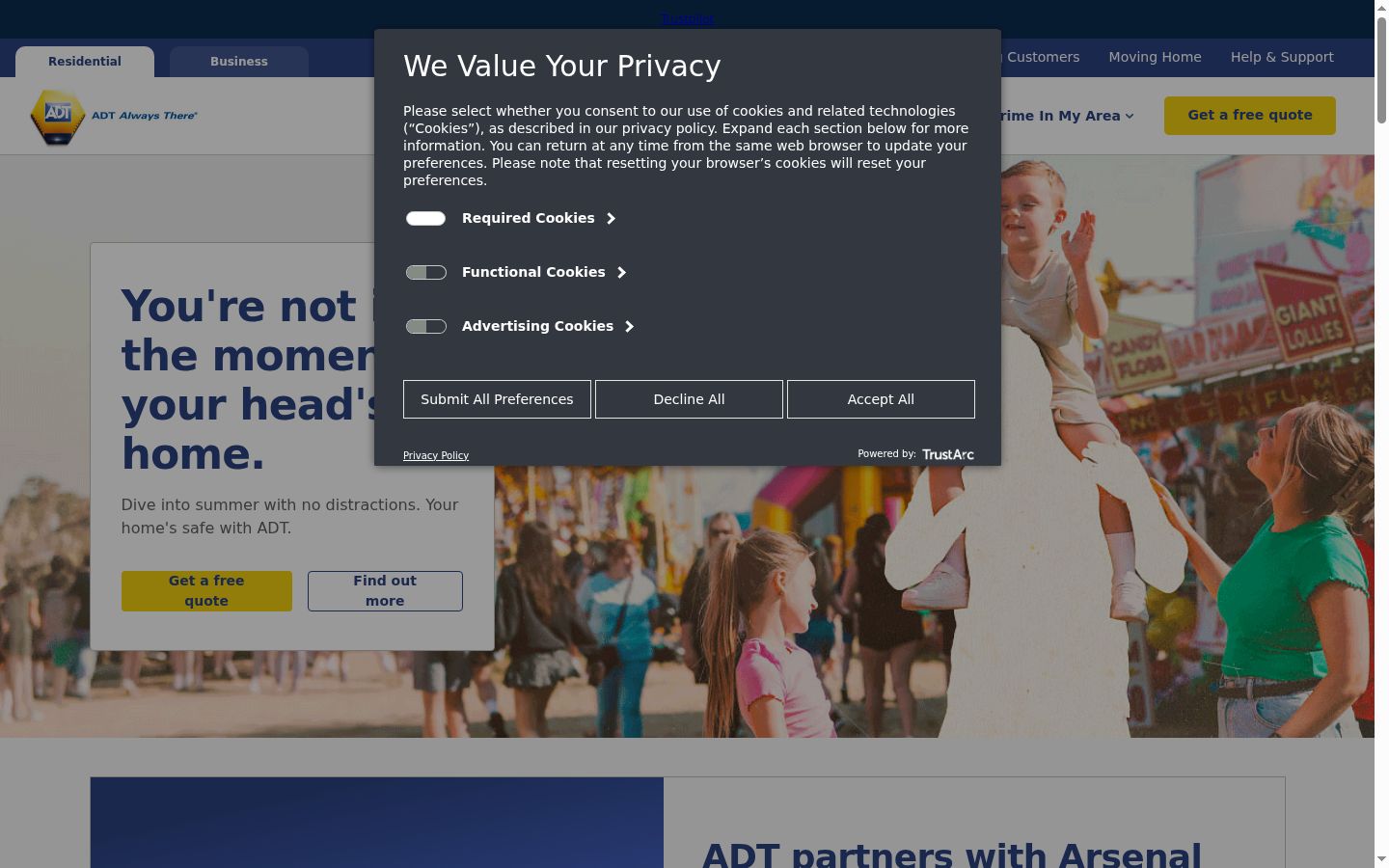Click the Decline All button
Viewport: 1389px width, 868px height.
[x=689, y=399]
